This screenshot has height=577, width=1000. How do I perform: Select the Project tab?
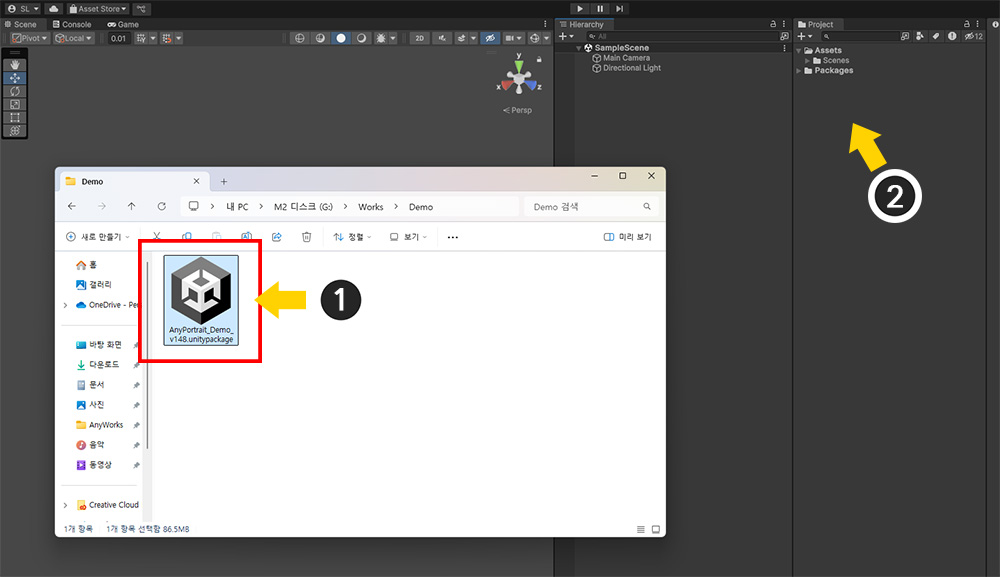pyautogui.click(x=816, y=24)
